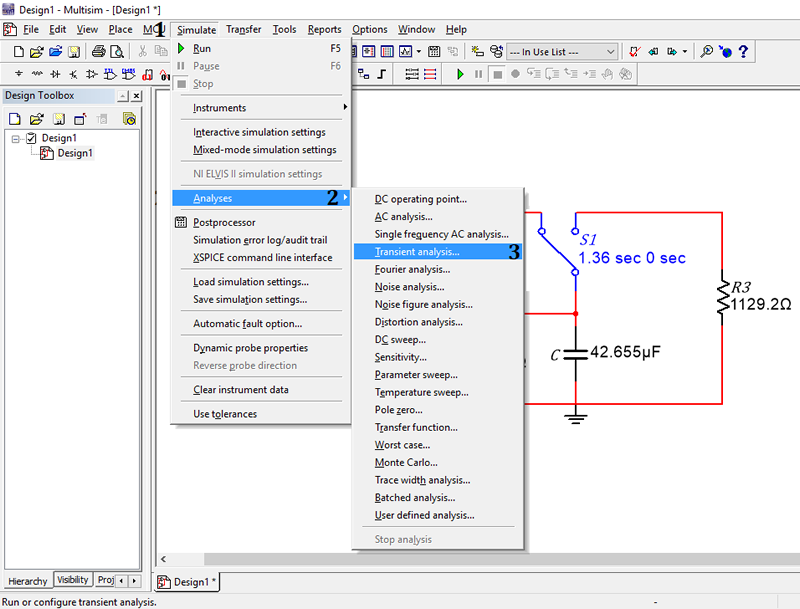The height and width of the screenshot is (609, 800).
Task: Switch to the Hierarchy tab
Action: (x=28, y=581)
